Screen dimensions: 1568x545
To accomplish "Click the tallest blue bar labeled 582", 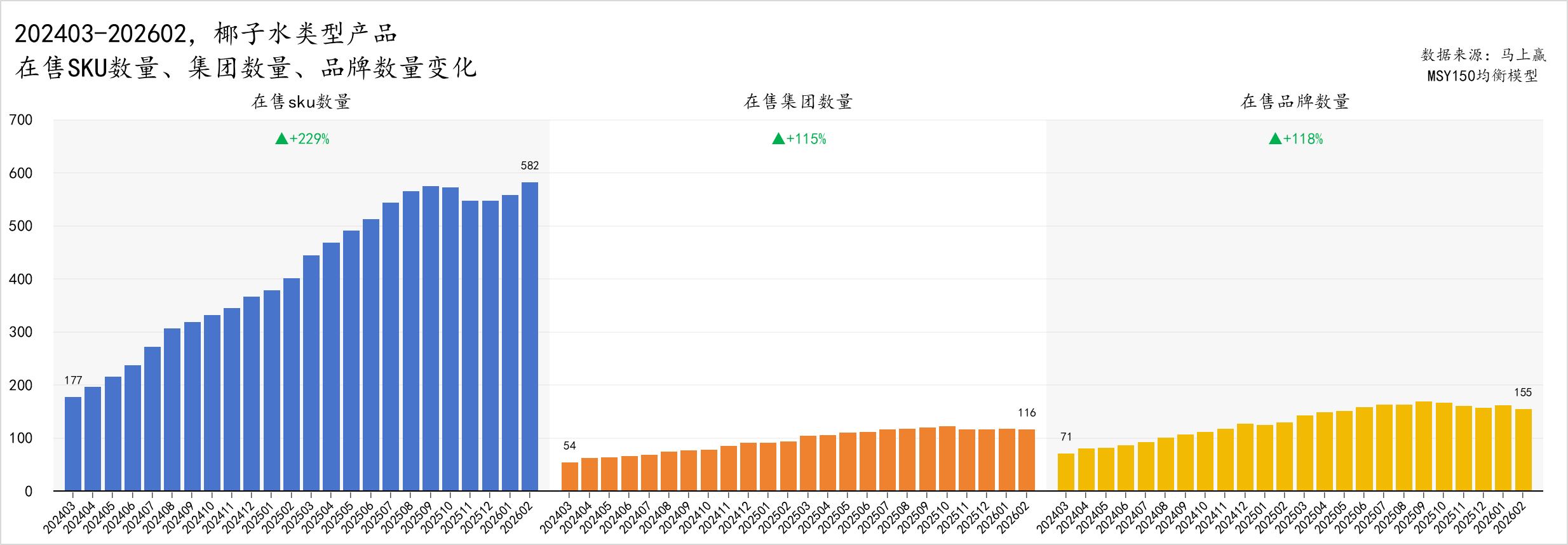I will (529, 336).
